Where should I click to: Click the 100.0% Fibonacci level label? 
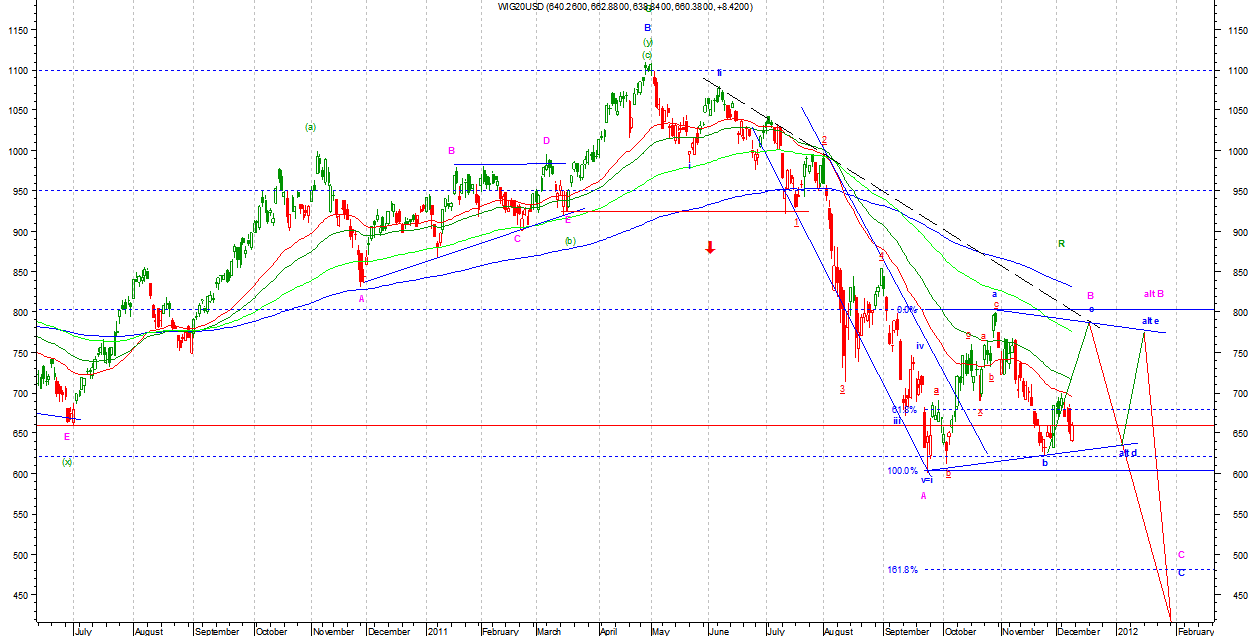(x=901, y=471)
